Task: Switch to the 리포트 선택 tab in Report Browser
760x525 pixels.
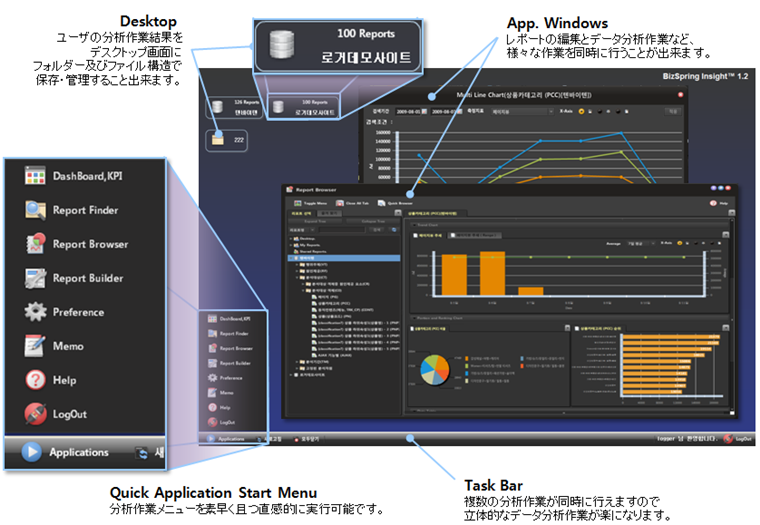Action: [301, 213]
